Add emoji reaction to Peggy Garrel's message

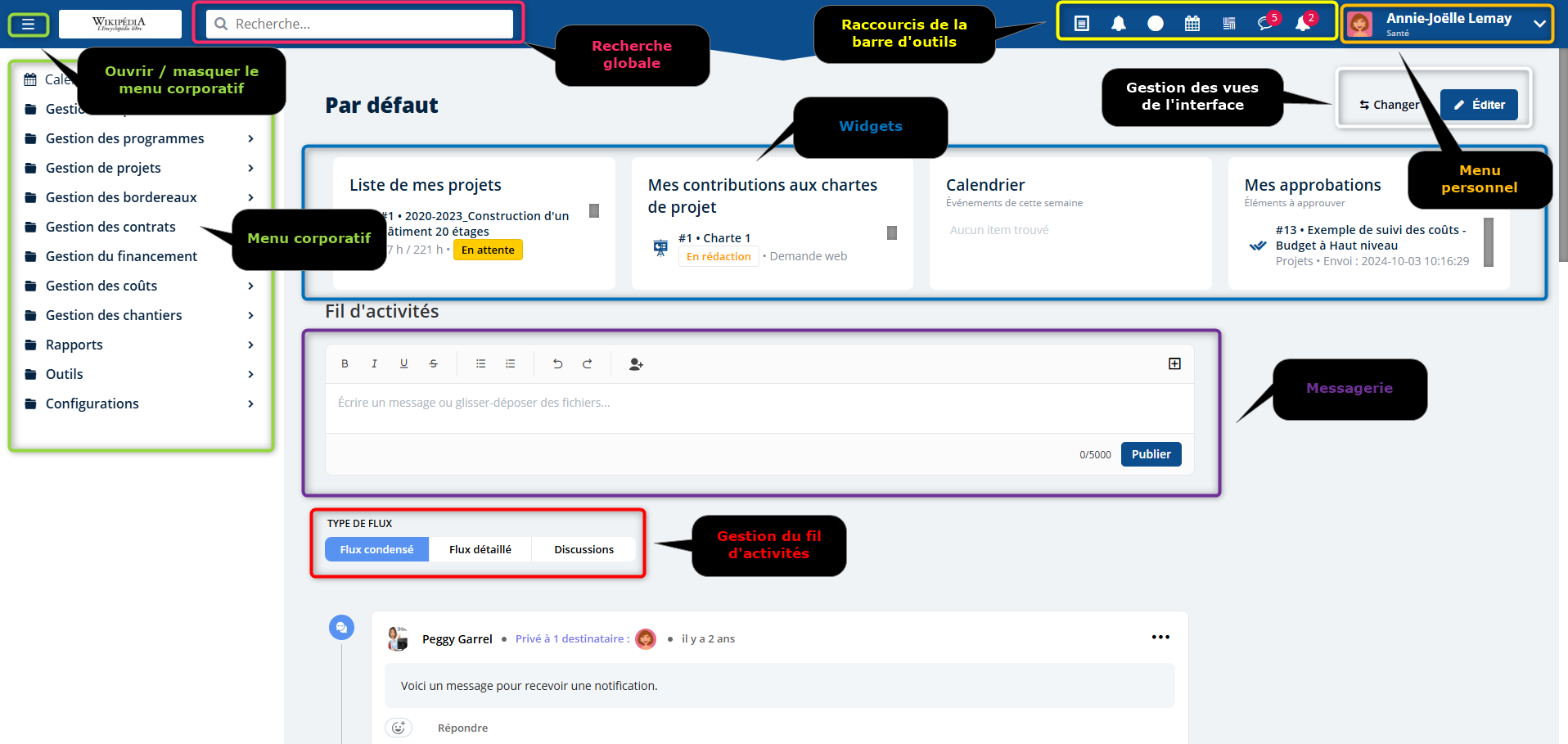(x=399, y=728)
